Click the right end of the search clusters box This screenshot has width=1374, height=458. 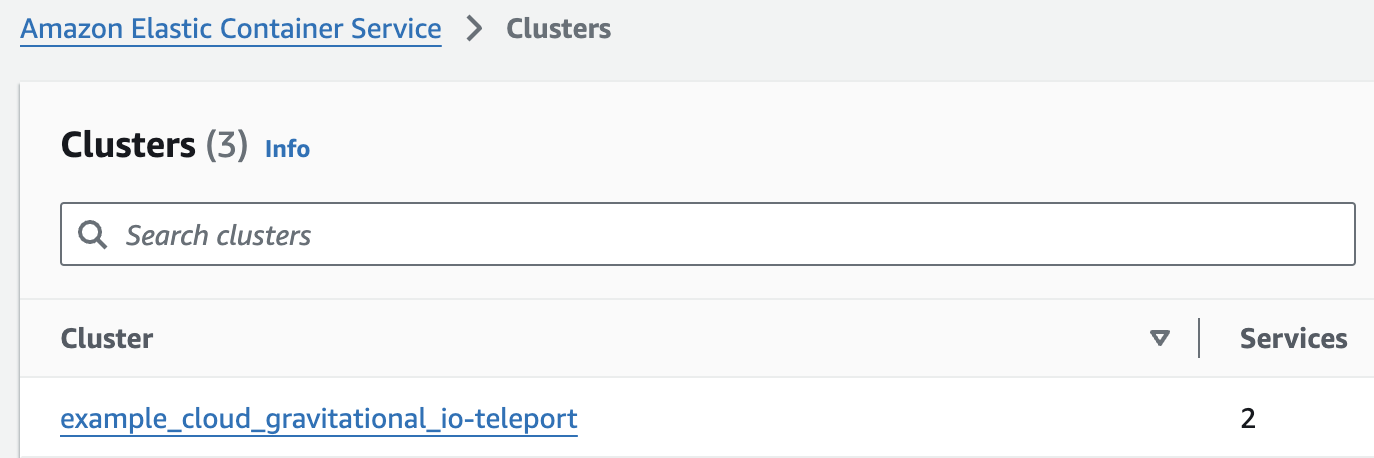(1320, 235)
